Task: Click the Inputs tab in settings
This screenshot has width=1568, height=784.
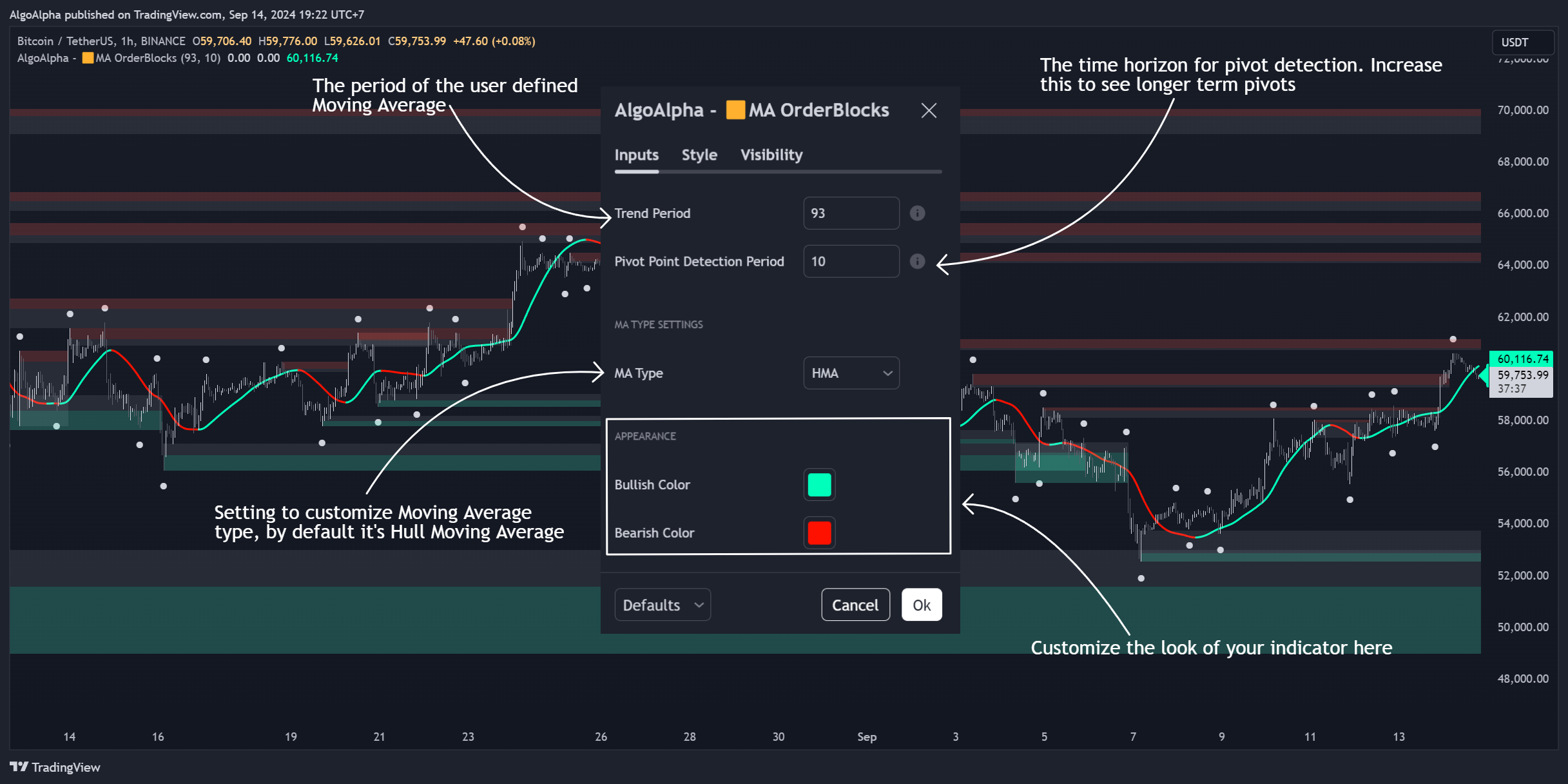Action: click(637, 154)
